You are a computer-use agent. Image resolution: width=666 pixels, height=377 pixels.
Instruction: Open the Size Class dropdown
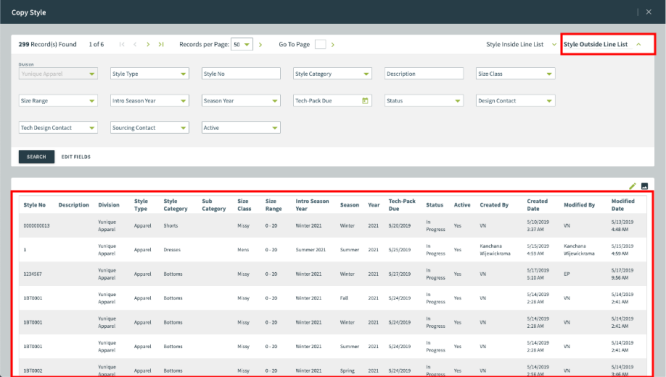tap(515, 73)
